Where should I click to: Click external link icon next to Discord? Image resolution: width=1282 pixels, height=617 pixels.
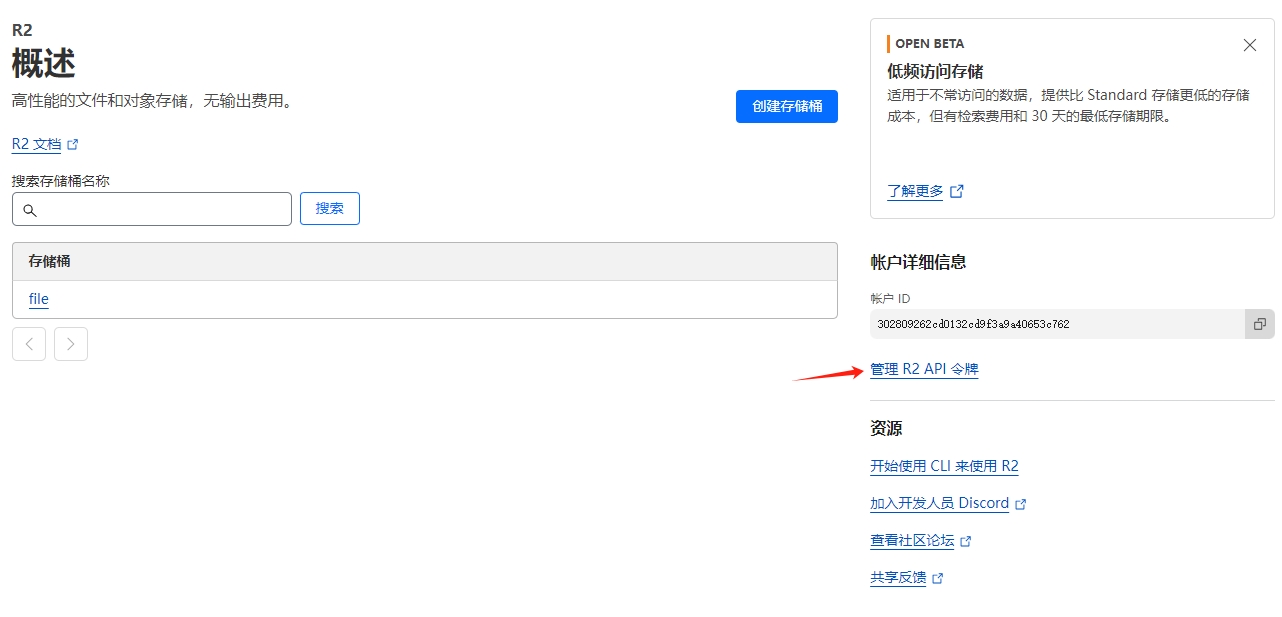tap(1020, 504)
